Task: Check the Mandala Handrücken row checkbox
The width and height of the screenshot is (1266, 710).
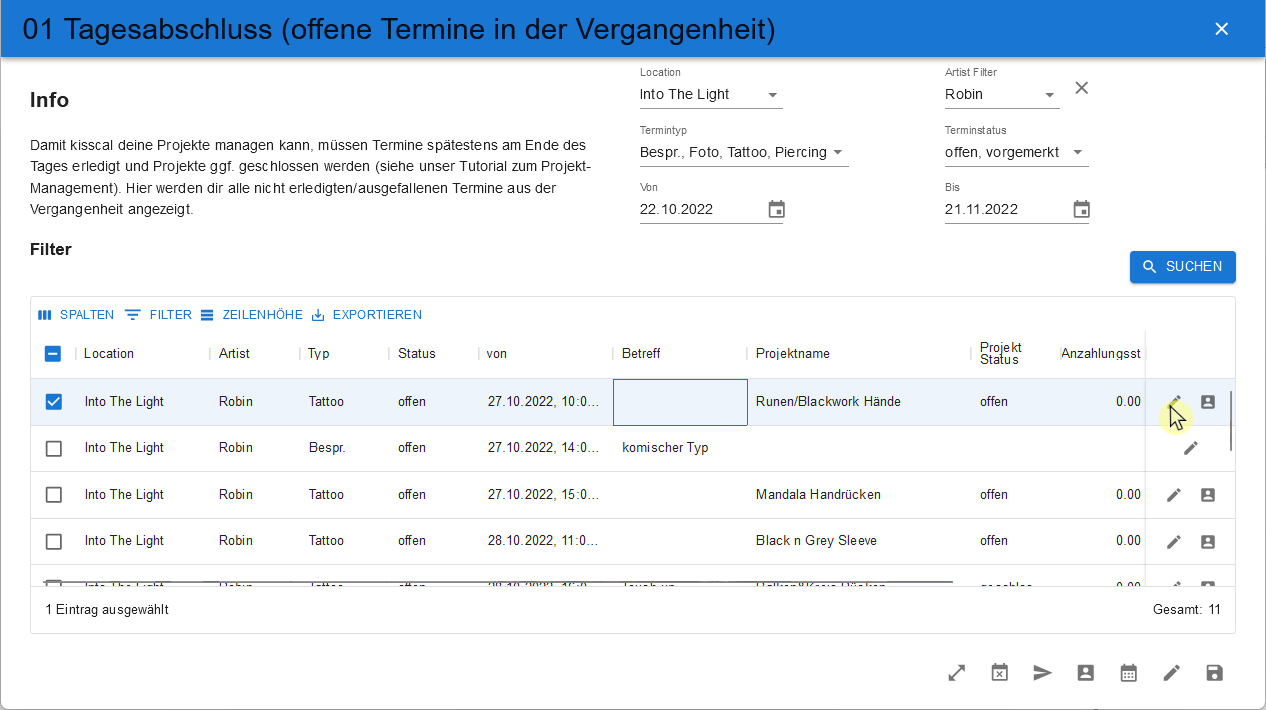Action: click(x=54, y=495)
